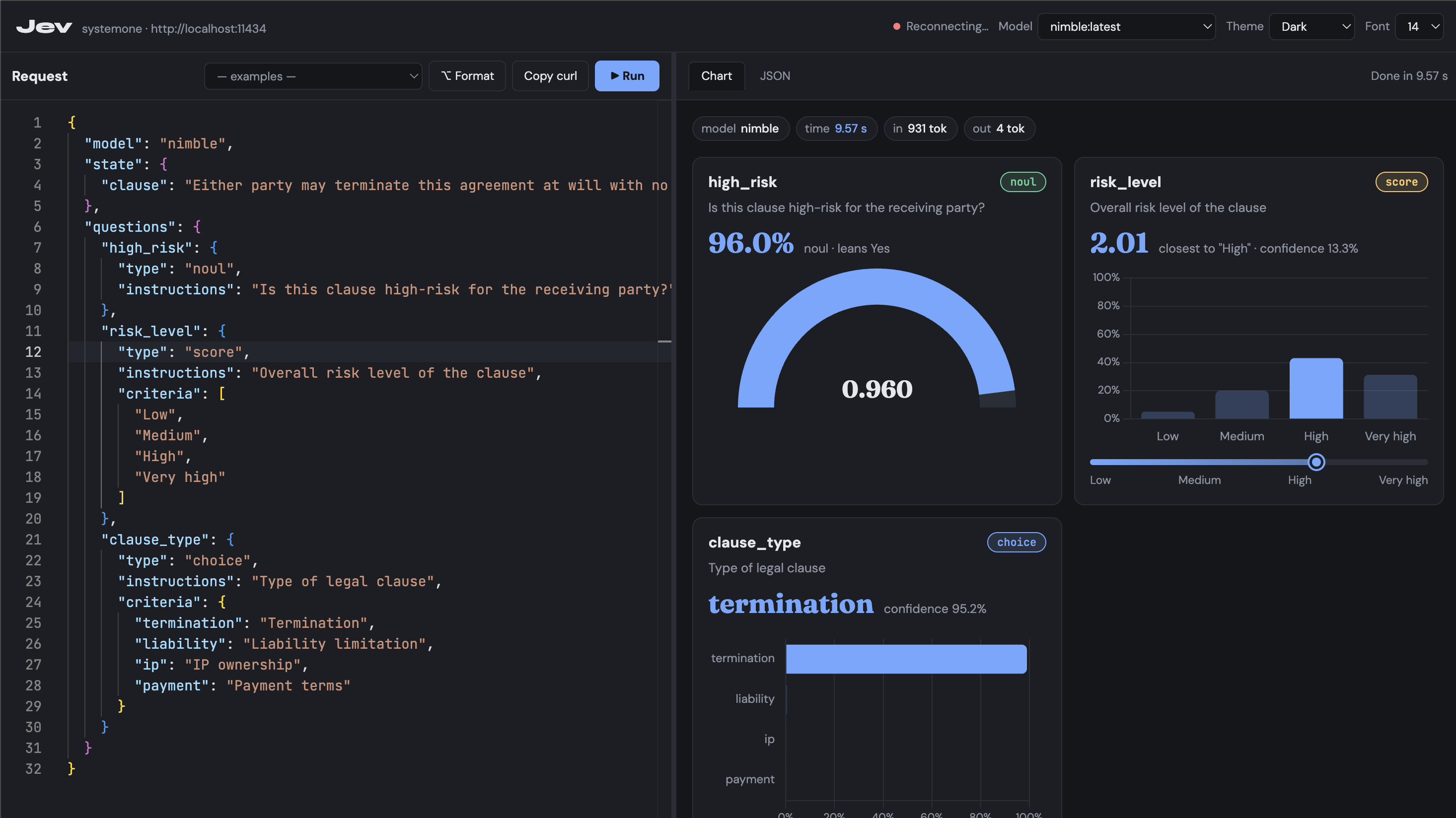Screen dimensions: 1456x818
Task: Click the confidence 95.2% text
Action: tap(935, 609)
